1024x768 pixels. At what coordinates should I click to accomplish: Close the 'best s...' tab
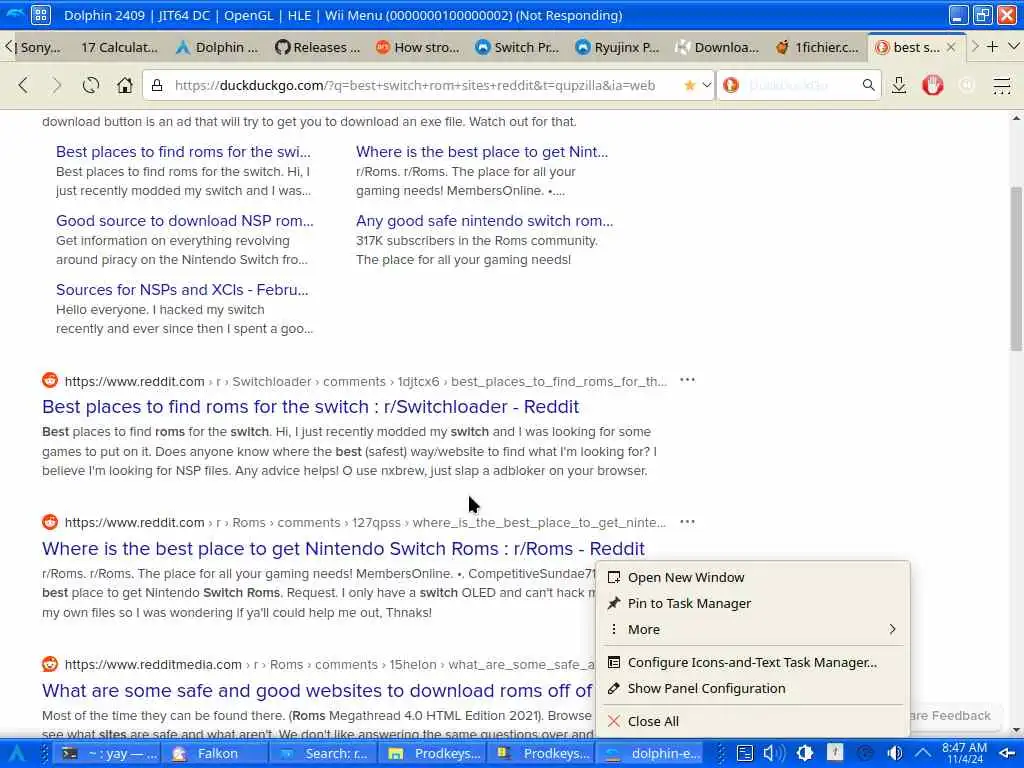(x=951, y=47)
